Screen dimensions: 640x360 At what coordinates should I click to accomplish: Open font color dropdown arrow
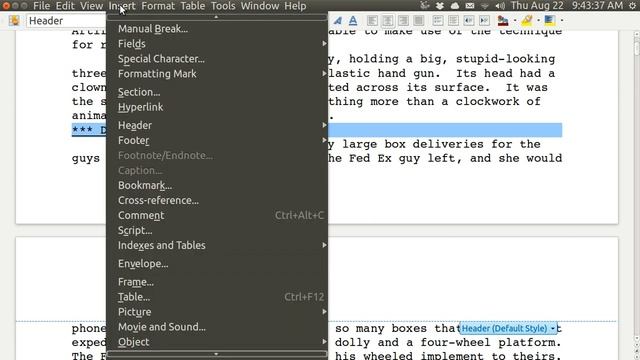click(x=515, y=20)
